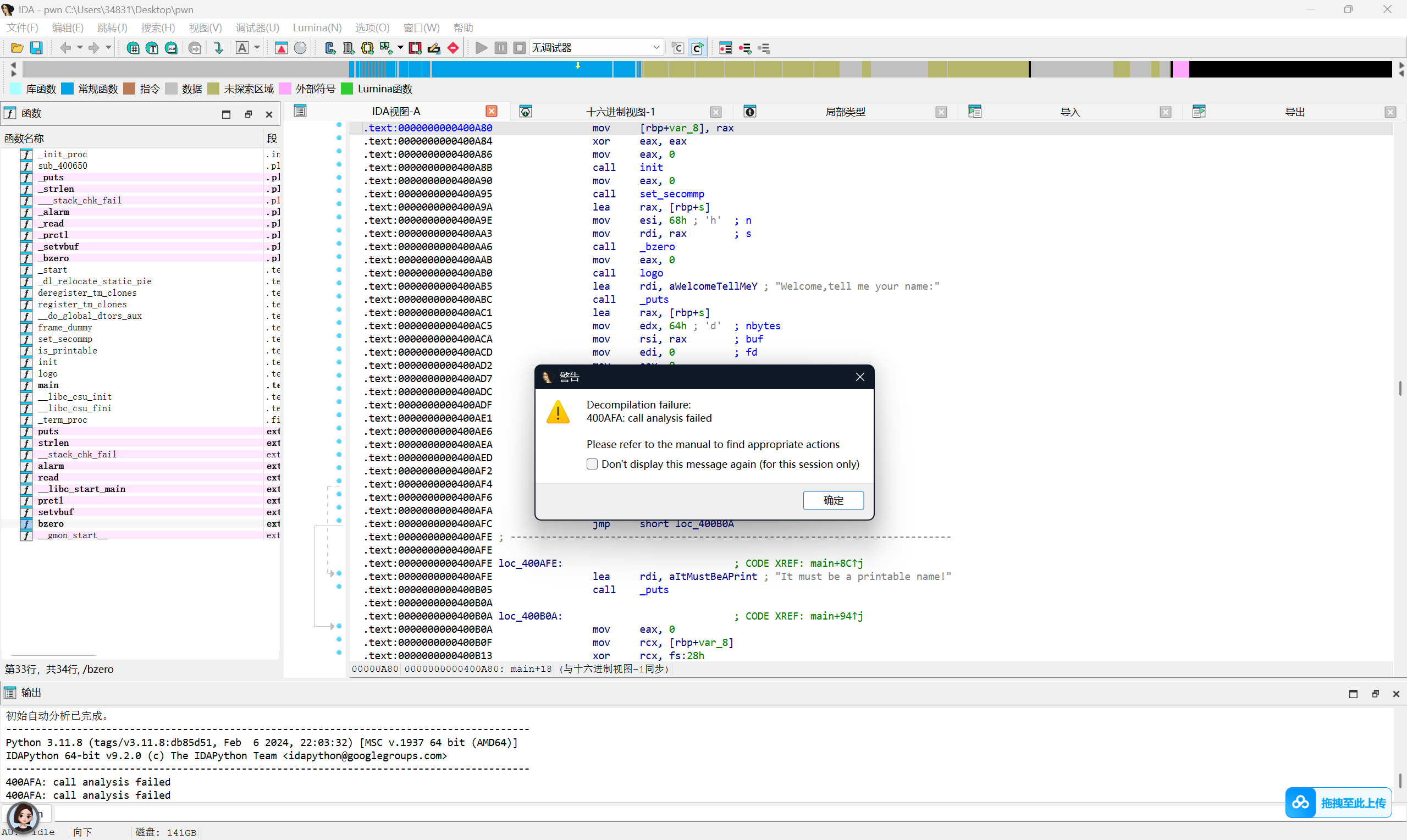Click the 函数名称 column header

click(x=132, y=138)
